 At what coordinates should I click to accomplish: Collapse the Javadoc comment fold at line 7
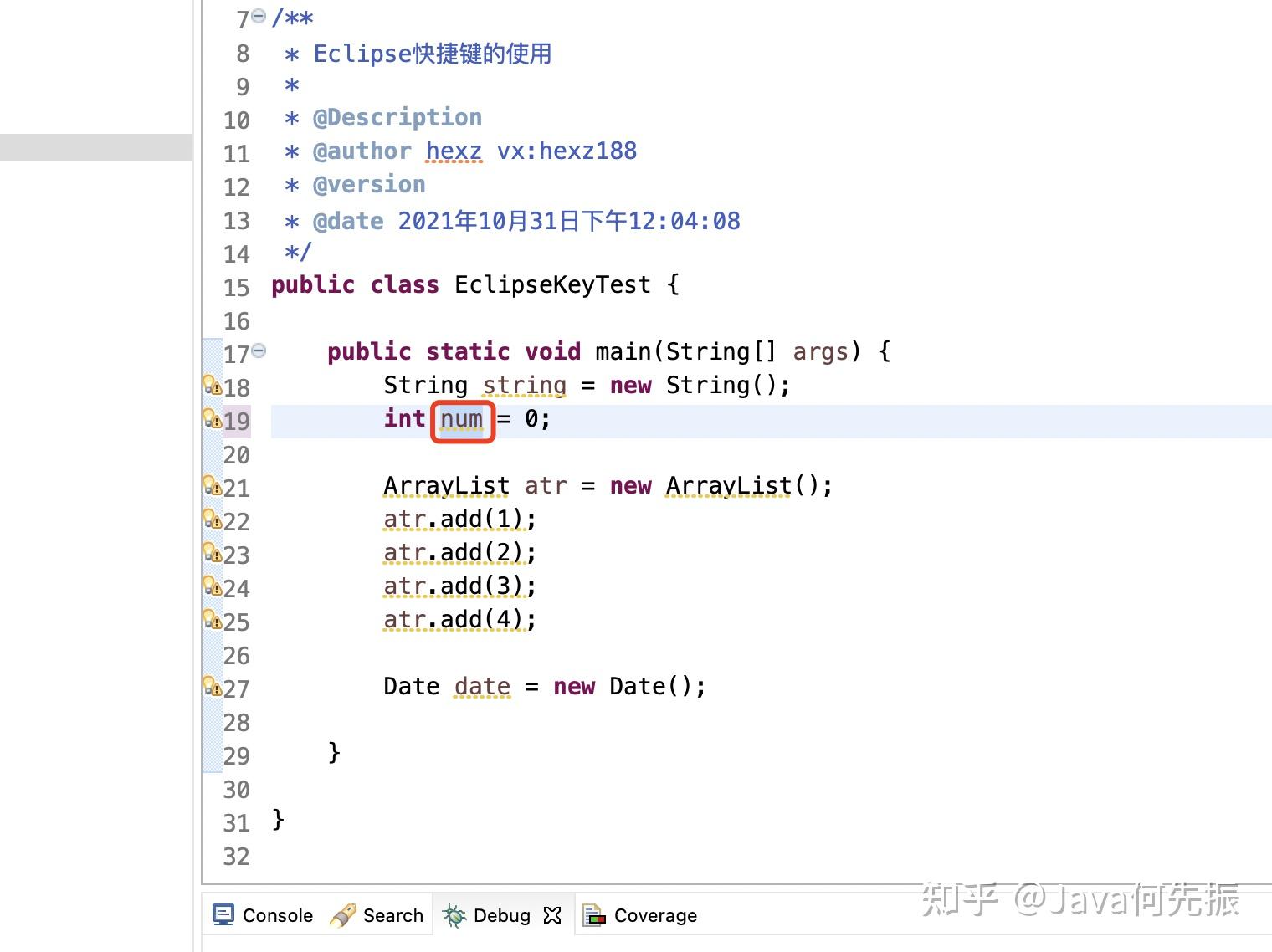259,16
